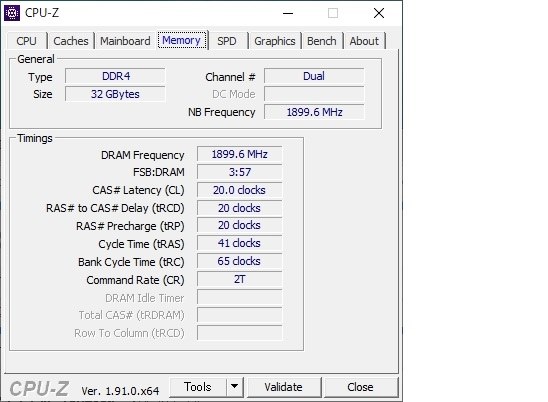Image resolution: width=548 pixels, height=402 pixels.
Task: Click the NB Frequency label
Action: pos(222,112)
